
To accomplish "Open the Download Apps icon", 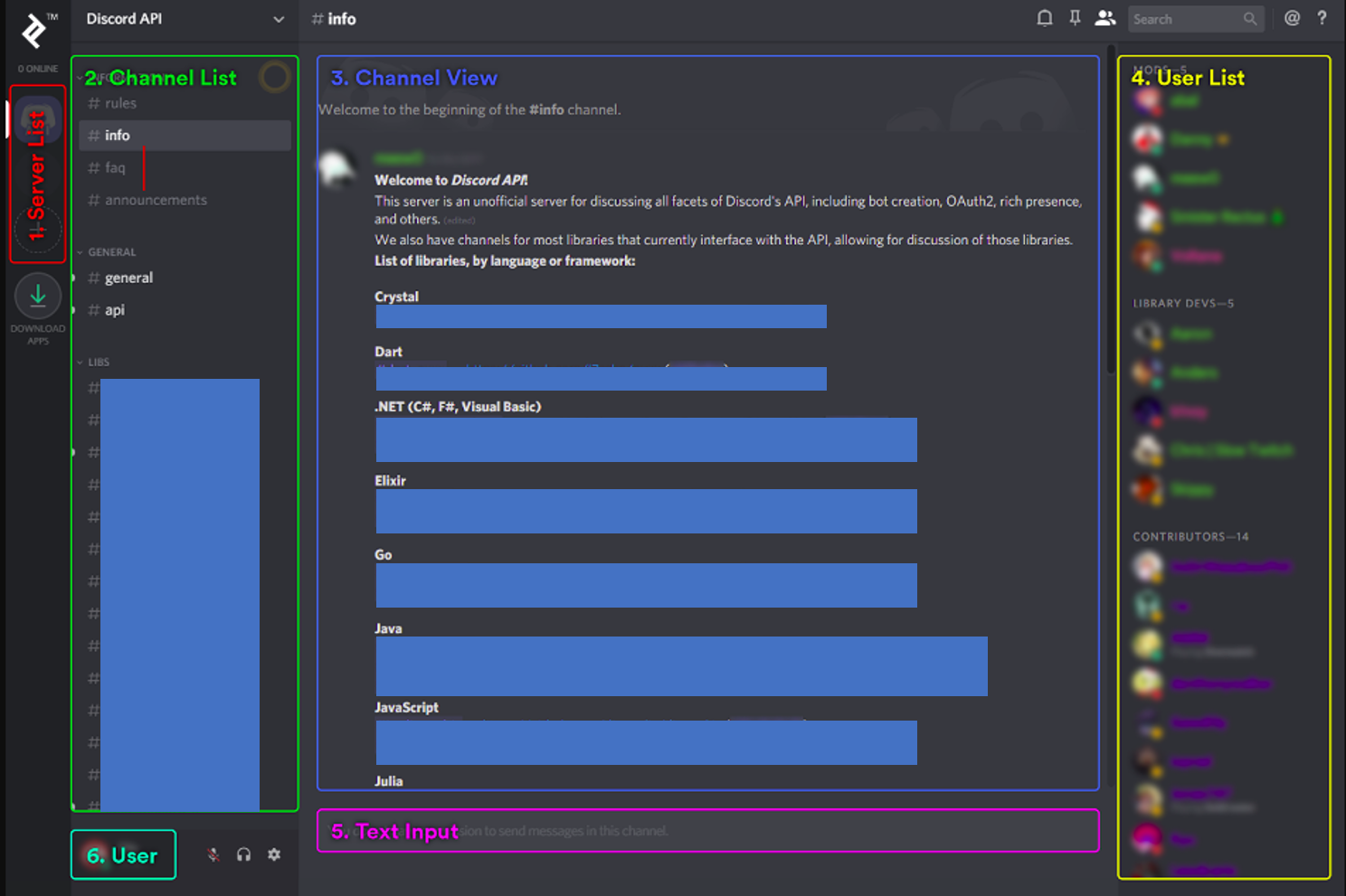I will tap(37, 296).
